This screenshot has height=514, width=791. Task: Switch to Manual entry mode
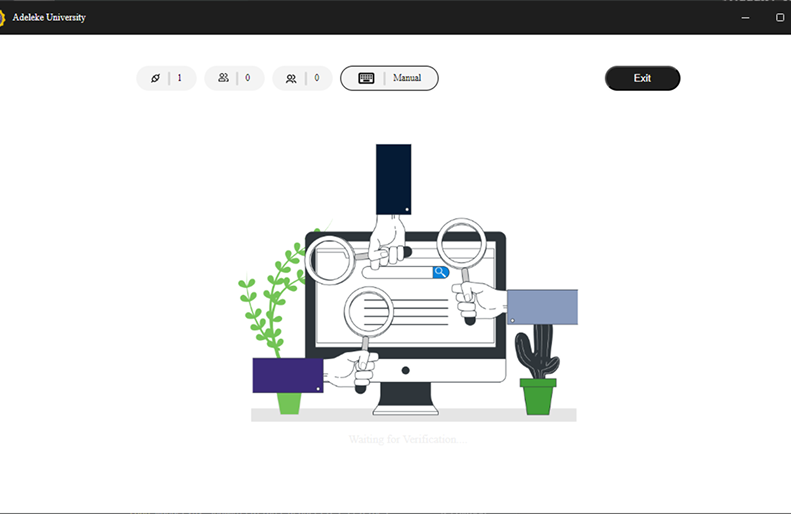(x=389, y=78)
